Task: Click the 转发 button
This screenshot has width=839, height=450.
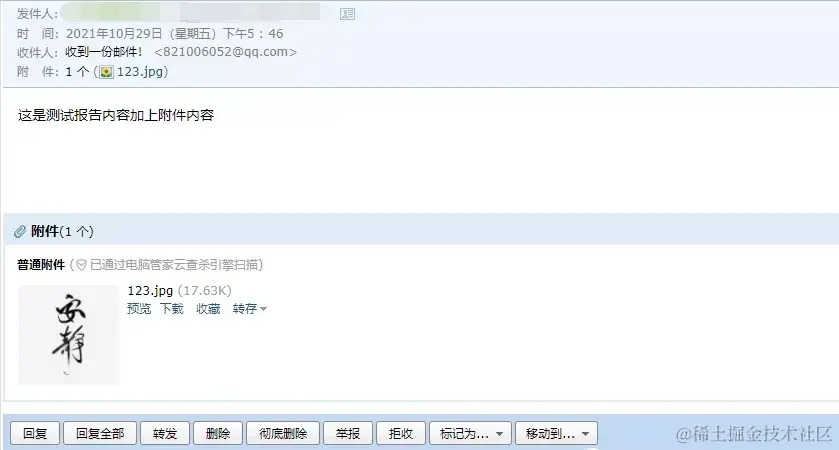Action: [x=165, y=433]
